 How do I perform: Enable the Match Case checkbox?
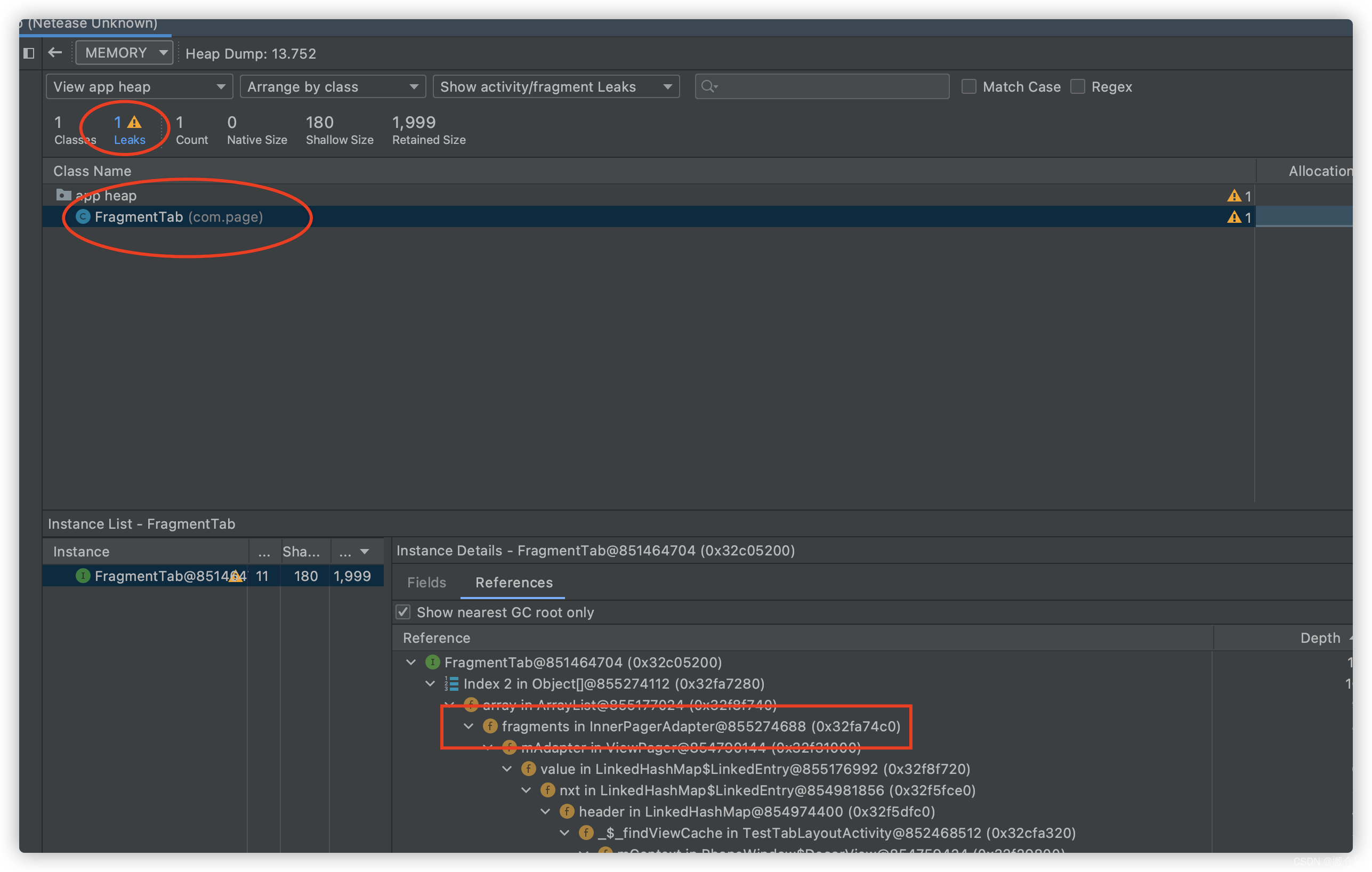[x=969, y=87]
